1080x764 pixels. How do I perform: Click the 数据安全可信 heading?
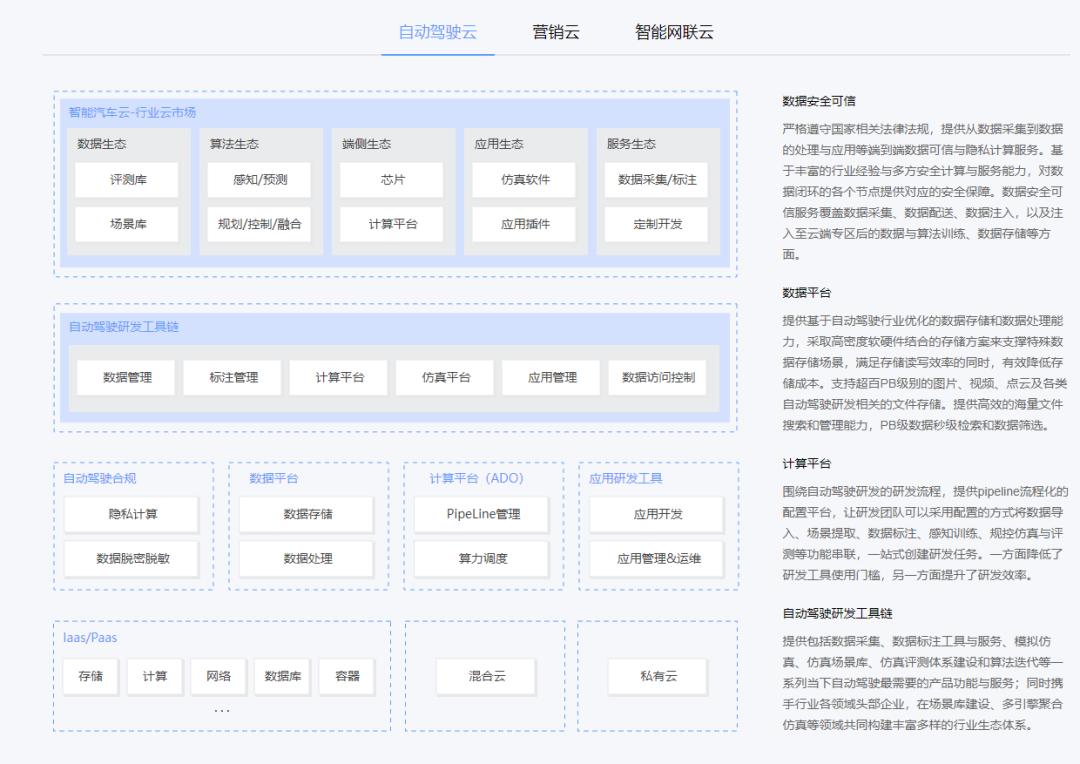pyautogui.click(x=818, y=101)
